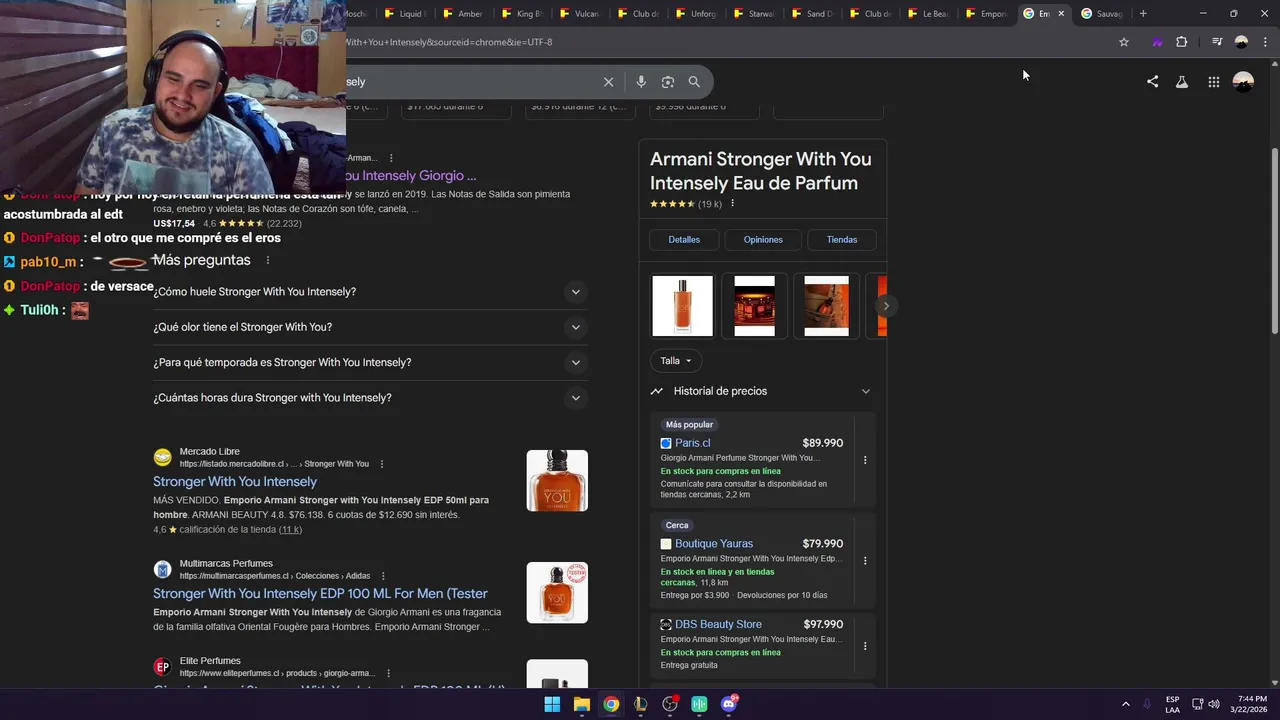This screenshot has height=720, width=1280.
Task: Open the Chrome extensions puzzle icon
Action: click(x=1182, y=42)
